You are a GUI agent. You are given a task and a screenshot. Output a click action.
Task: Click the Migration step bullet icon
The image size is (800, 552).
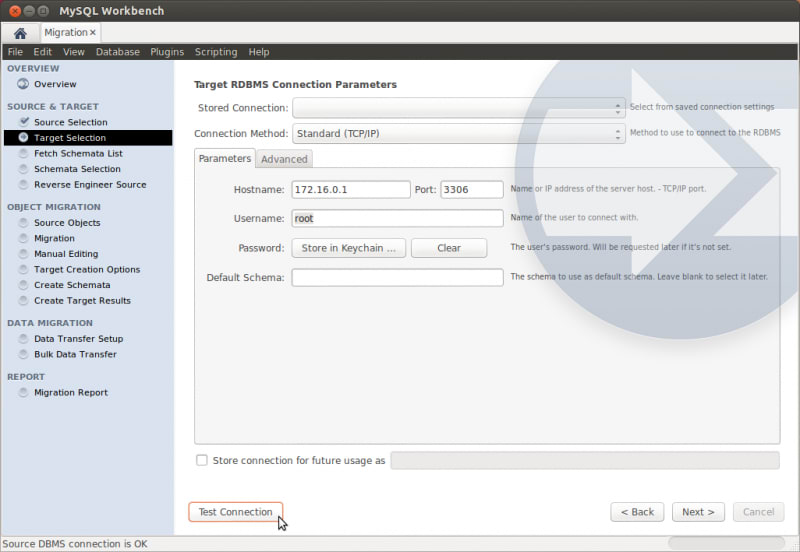pos(23,238)
